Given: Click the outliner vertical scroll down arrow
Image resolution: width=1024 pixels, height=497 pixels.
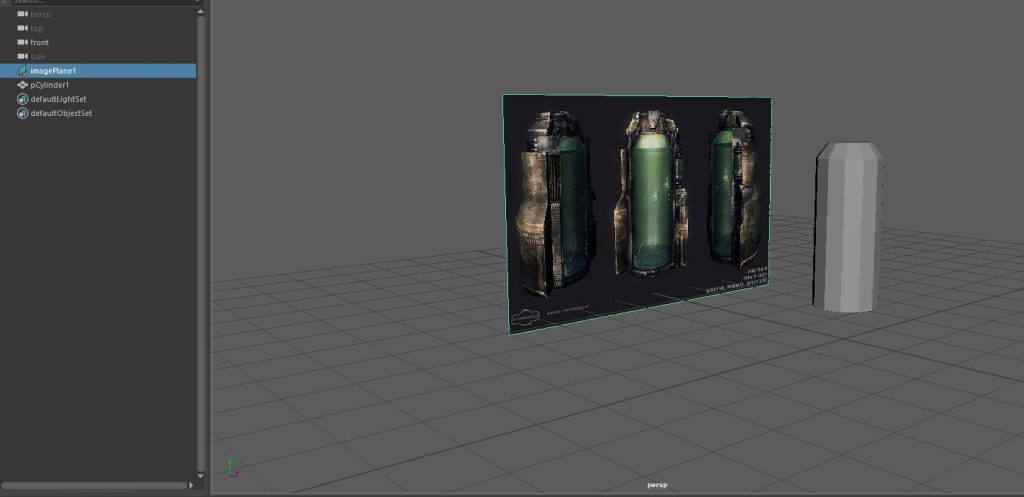Looking at the screenshot, I should point(200,476).
